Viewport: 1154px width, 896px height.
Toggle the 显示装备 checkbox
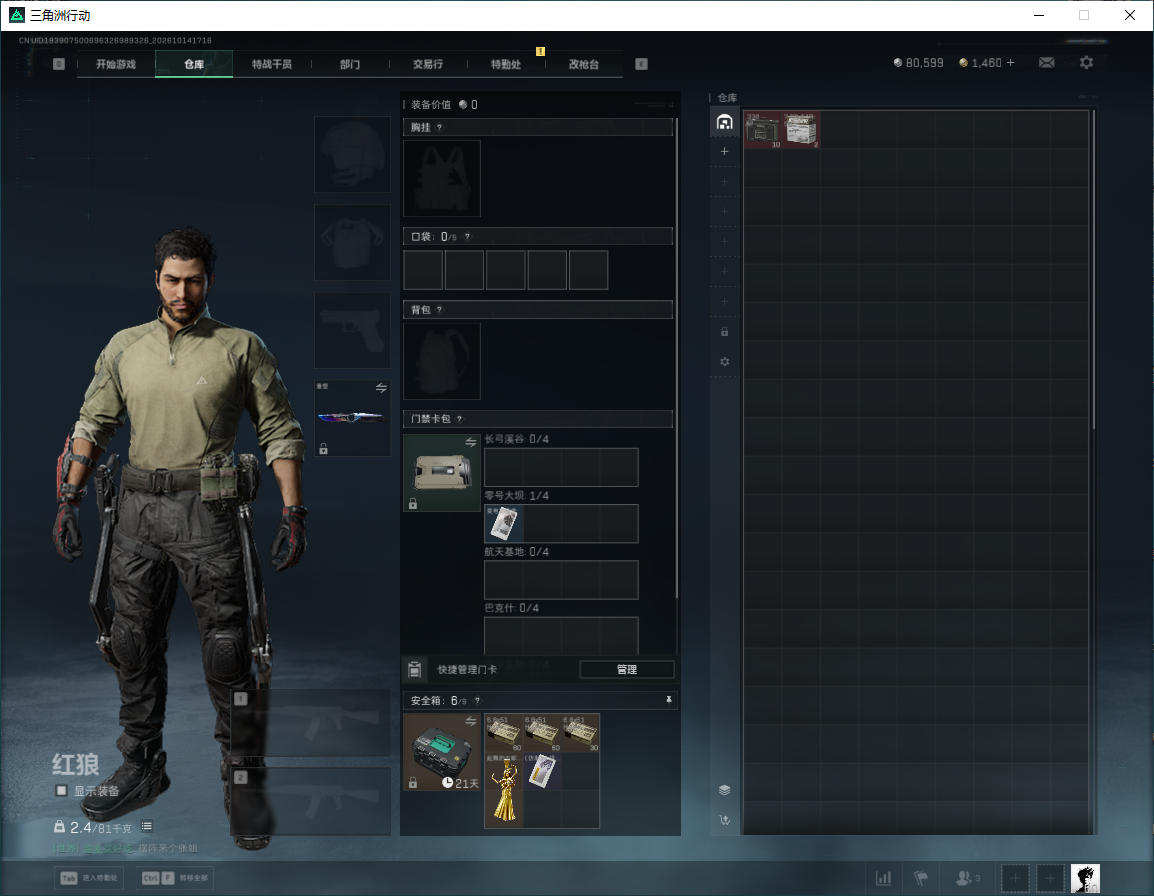click(x=61, y=790)
